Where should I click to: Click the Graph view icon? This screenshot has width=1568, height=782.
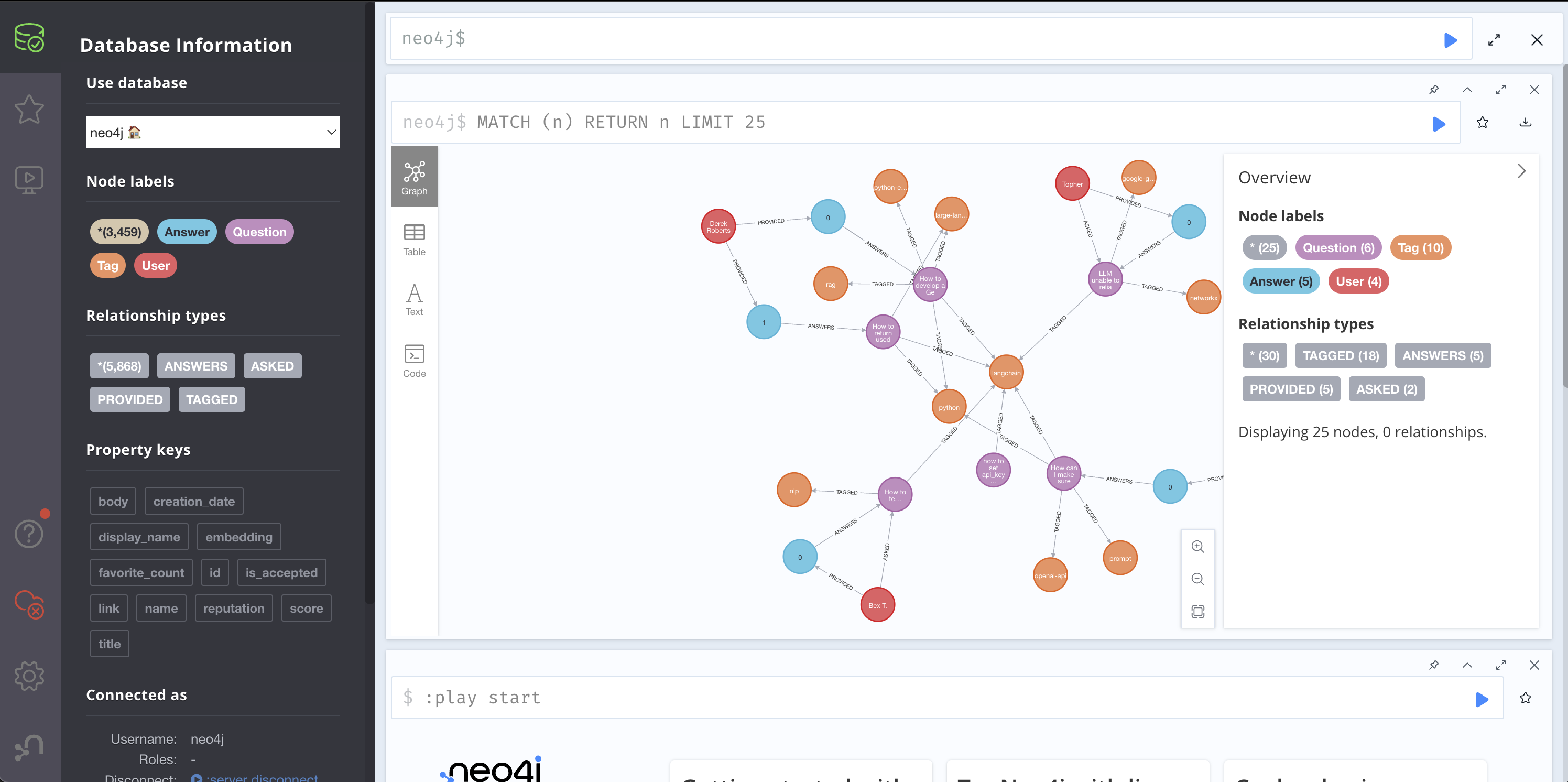pyautogui.click(x=414, y=175)
